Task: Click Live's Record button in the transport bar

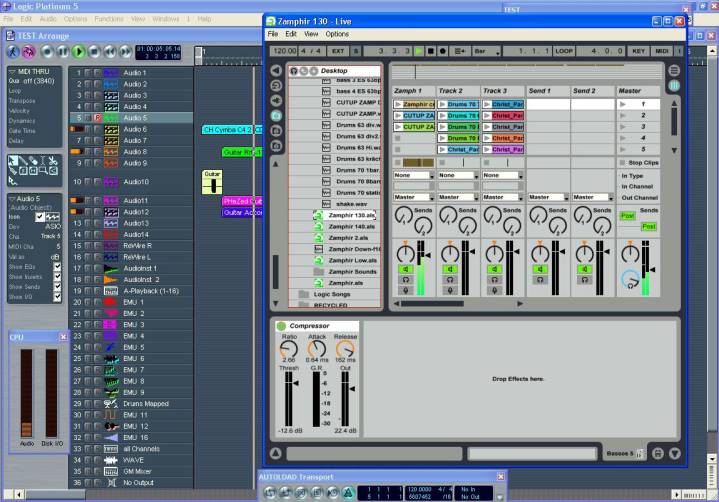Action: point(442,51)
